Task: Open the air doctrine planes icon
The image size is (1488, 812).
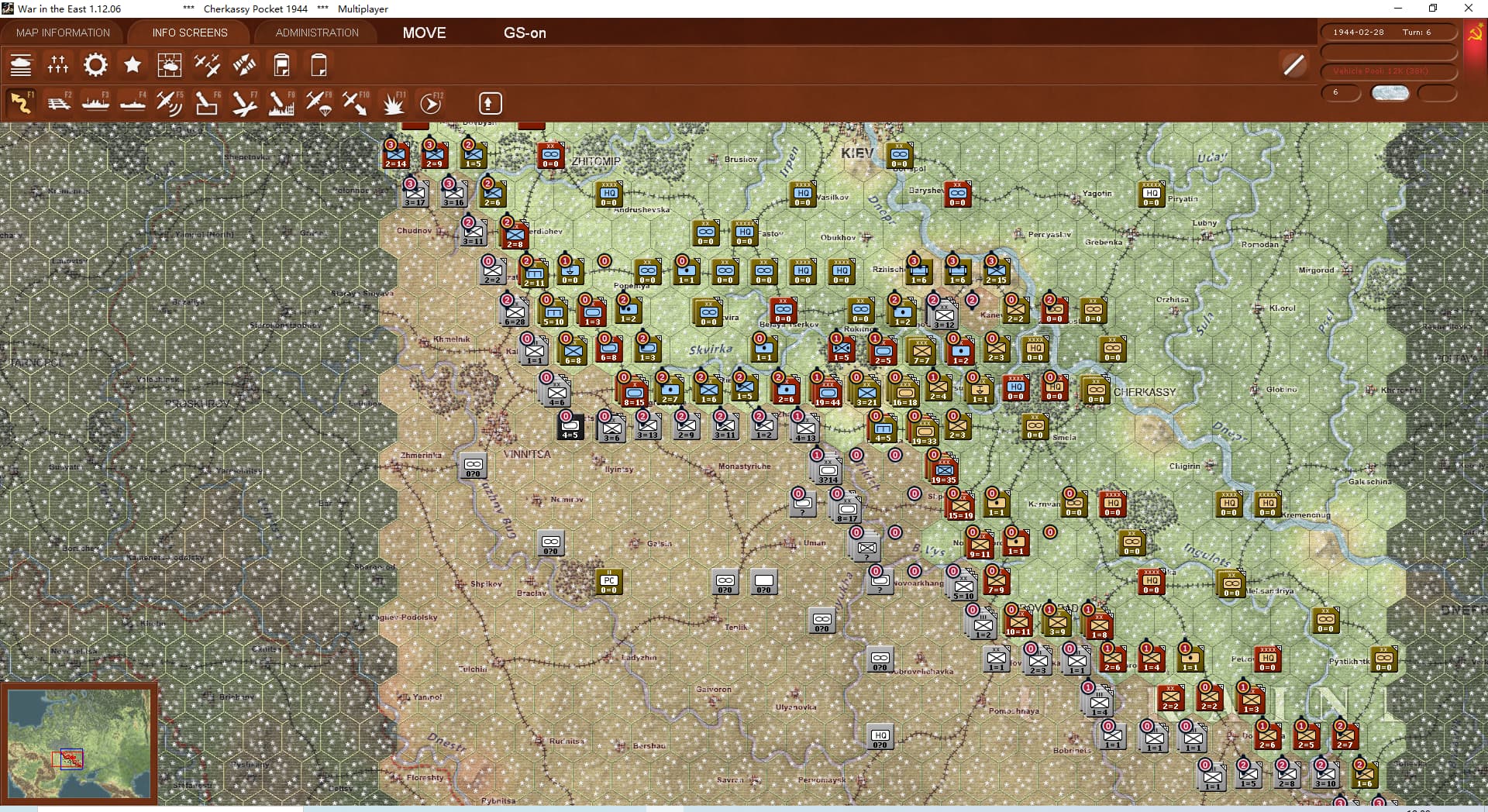Action: coord(207,65)
